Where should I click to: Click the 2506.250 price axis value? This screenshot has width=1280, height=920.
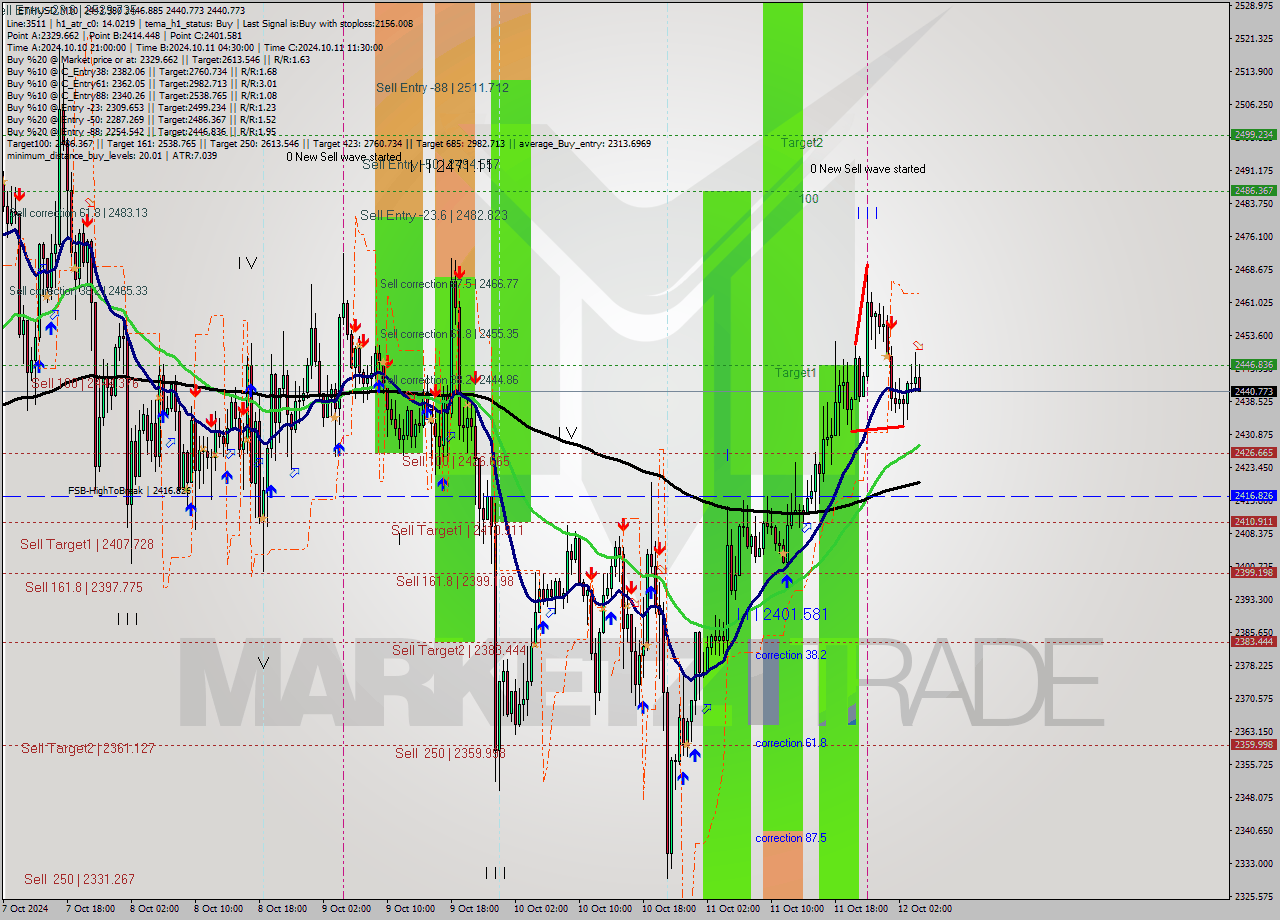click(x=1254, y=104)
